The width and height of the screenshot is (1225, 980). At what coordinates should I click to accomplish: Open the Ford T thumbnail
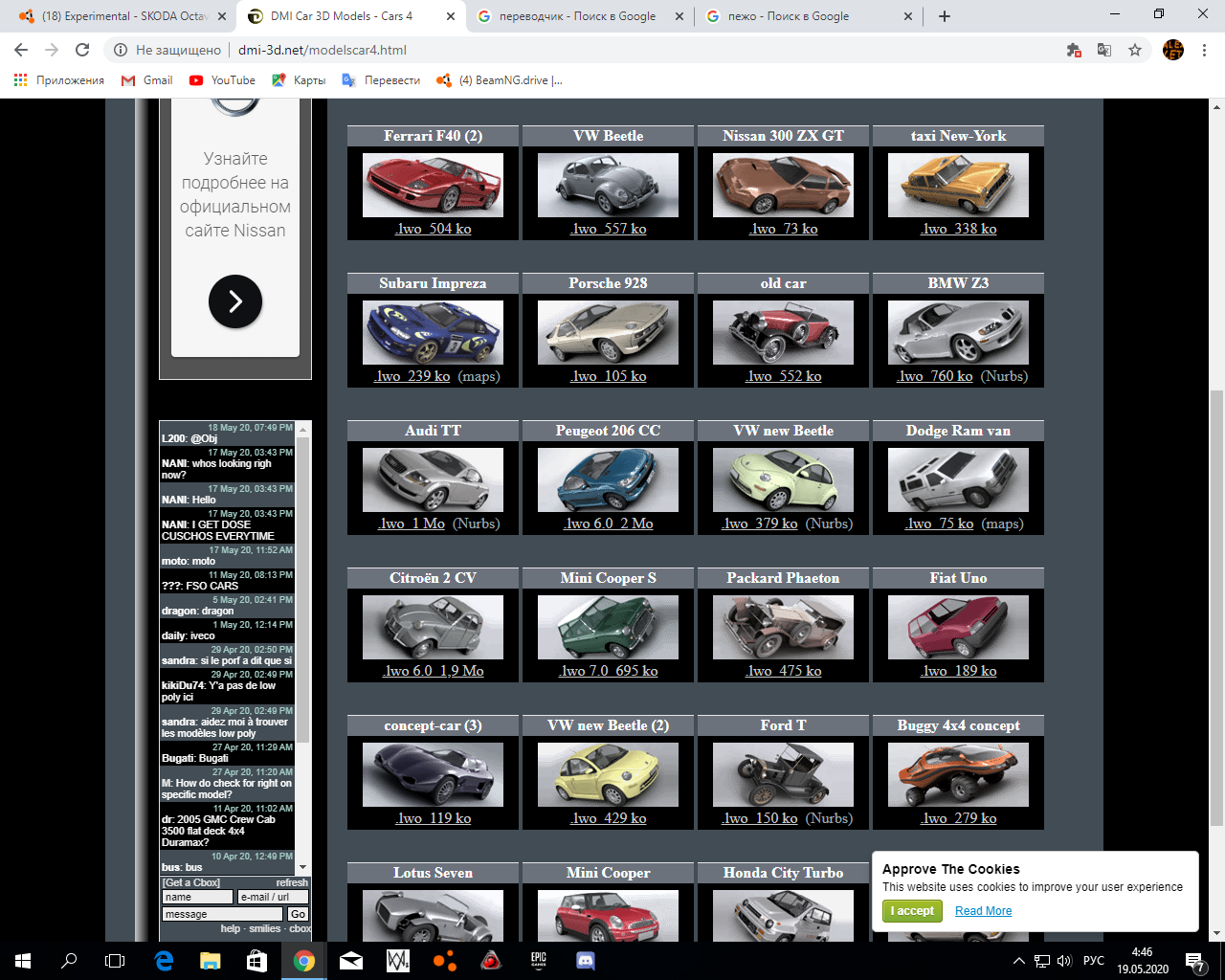pyautogui.click(x=784, y=774)
